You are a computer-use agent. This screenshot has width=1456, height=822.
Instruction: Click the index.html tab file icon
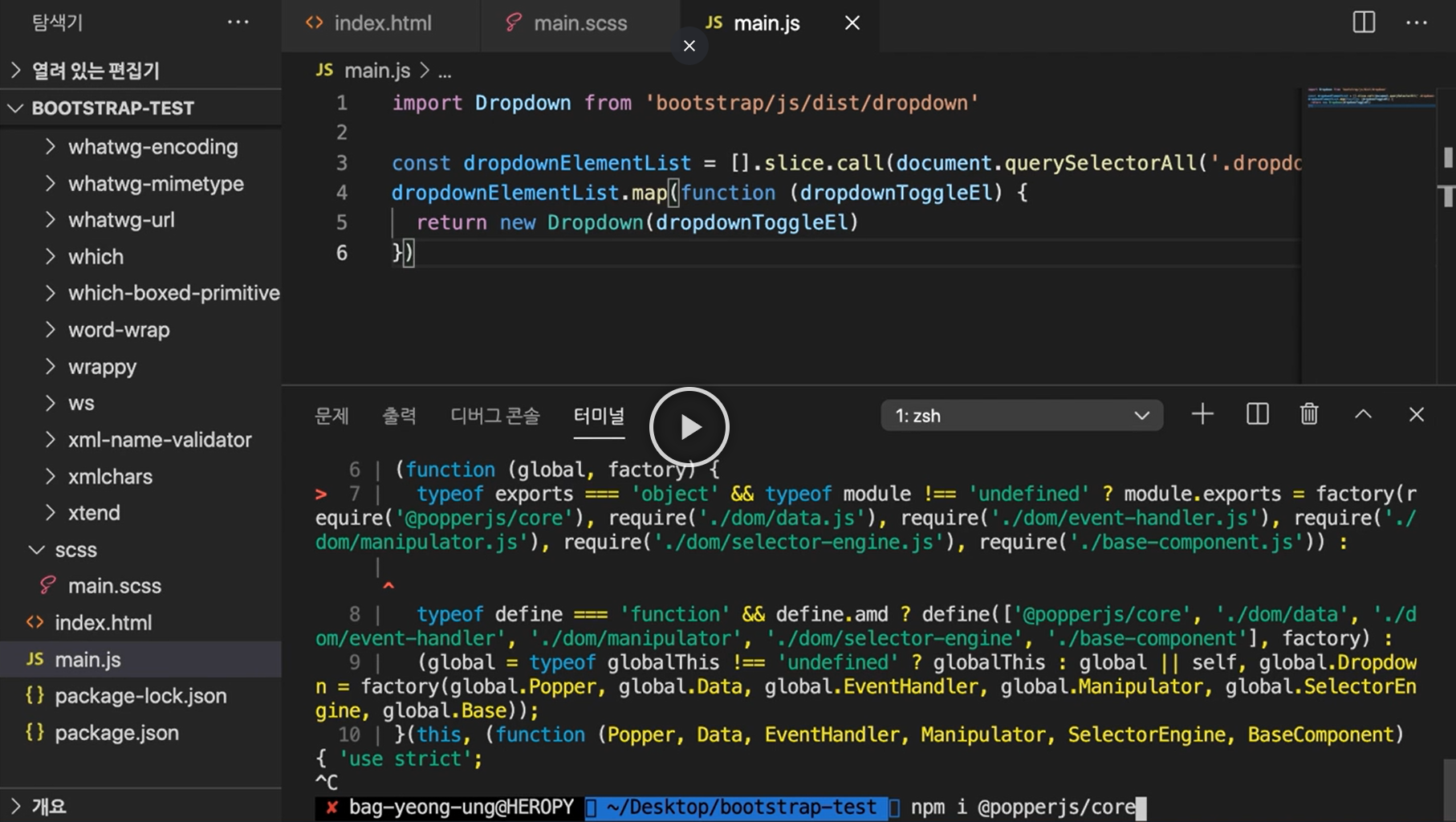tap(315, 22)
